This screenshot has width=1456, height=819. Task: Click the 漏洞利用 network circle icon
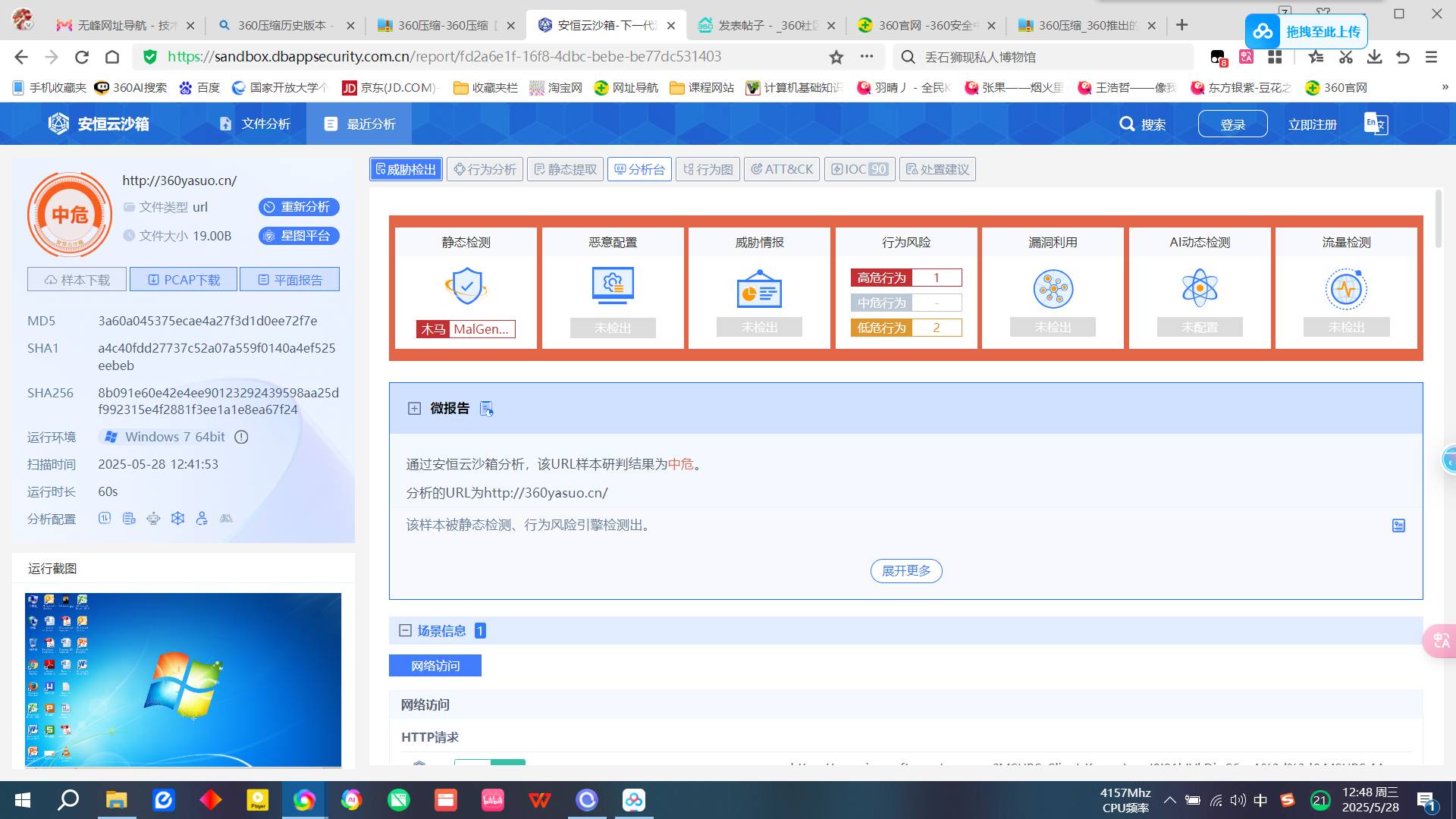(1053, 288)
